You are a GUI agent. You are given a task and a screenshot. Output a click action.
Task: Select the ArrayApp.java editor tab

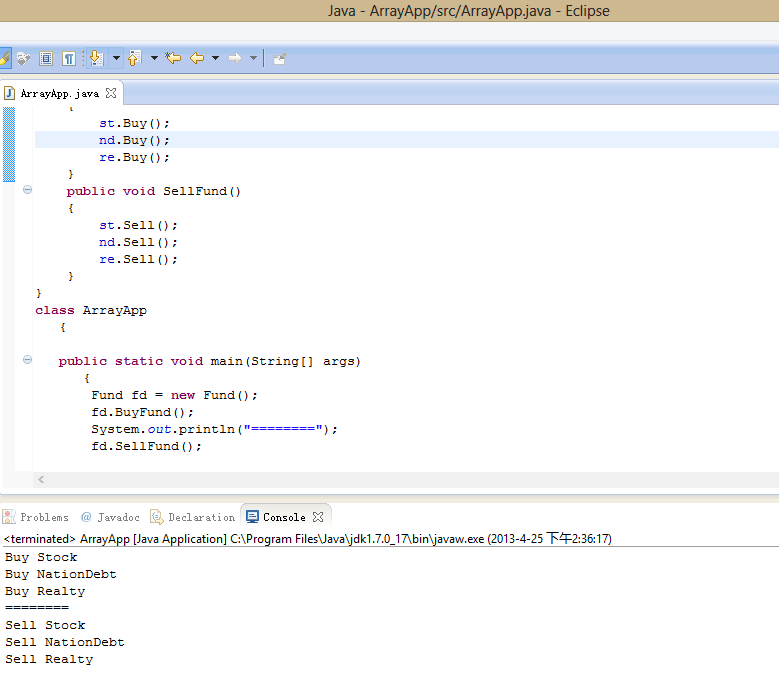(x=60, y=93)
